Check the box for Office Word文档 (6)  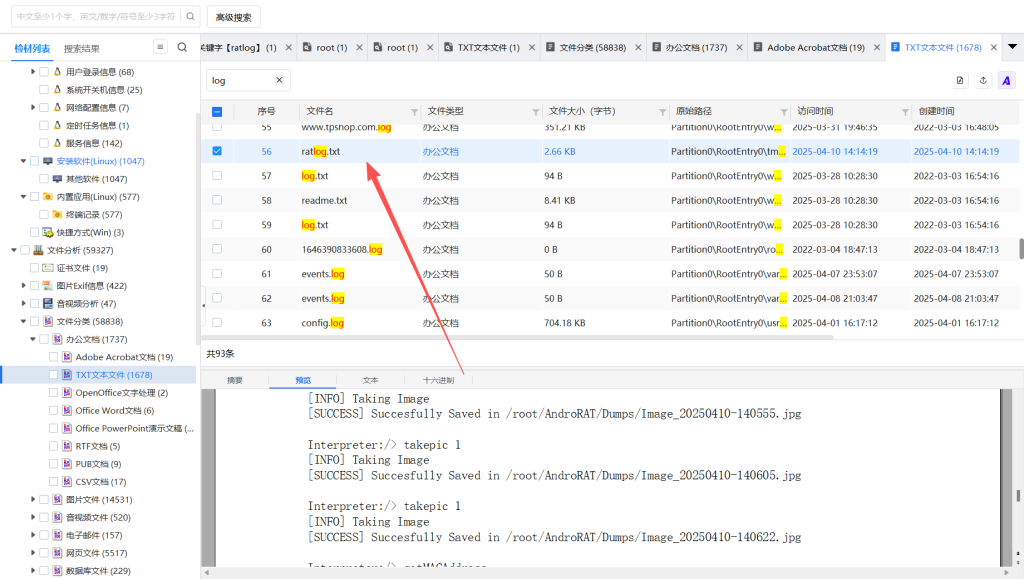coord(54,411)
